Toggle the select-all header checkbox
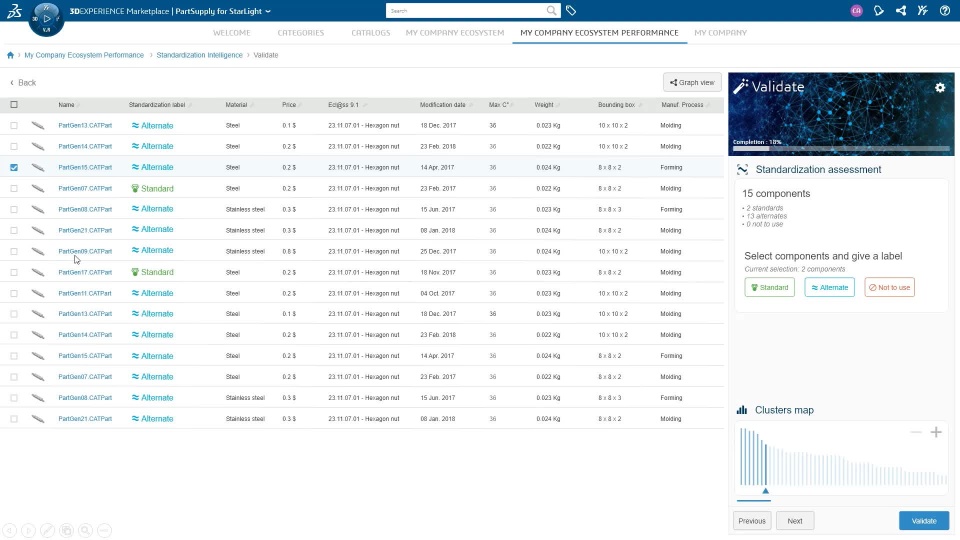 click(14, 105)
